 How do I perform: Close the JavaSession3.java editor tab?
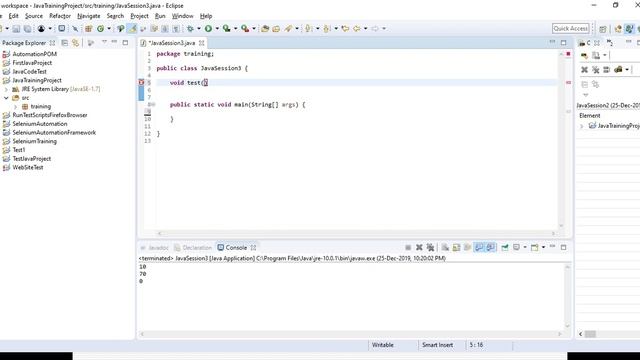(x=202, y=43)
